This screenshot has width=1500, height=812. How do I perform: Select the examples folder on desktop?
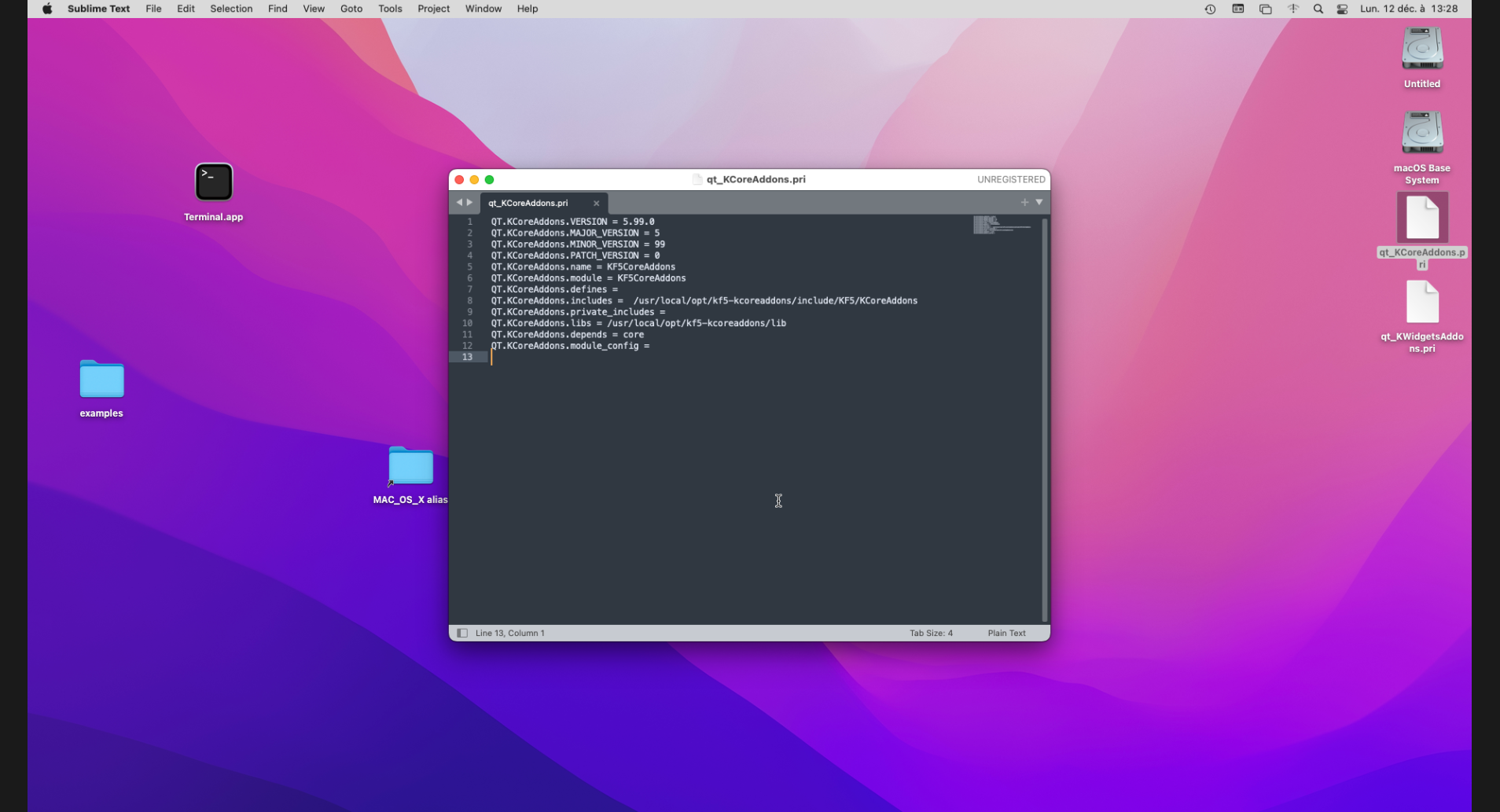click(x=101, y=380)
